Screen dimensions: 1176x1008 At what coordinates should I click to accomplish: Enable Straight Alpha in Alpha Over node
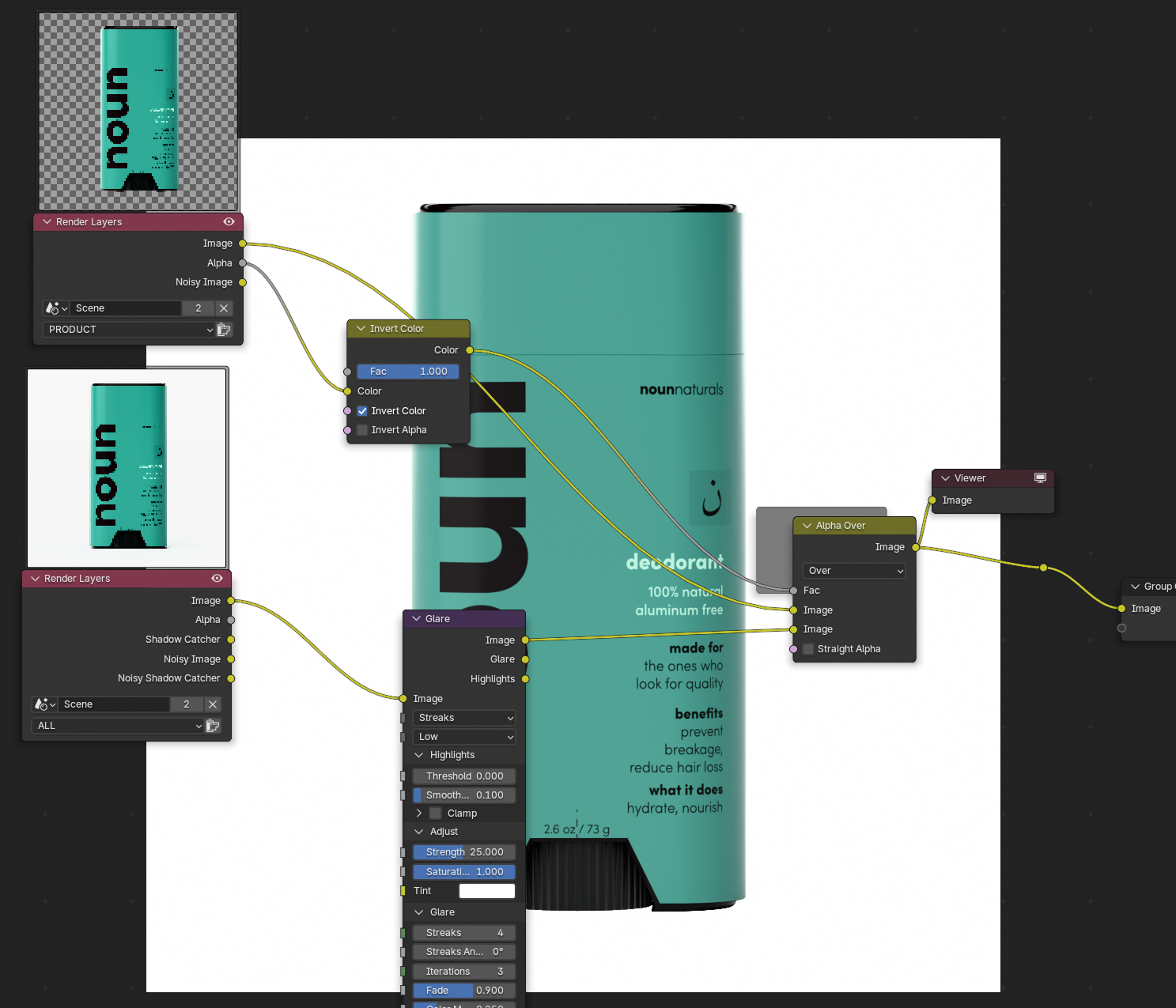click(x=808, y=649)
